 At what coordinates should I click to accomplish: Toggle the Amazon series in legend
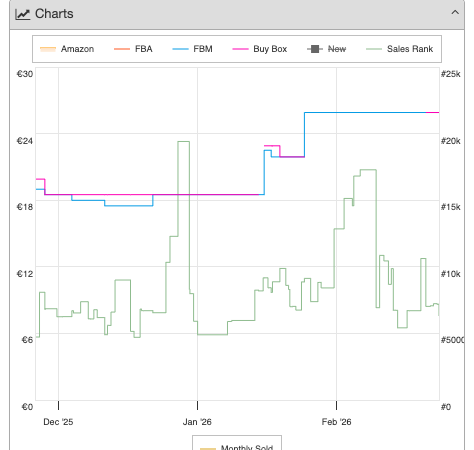coord(67,49)
